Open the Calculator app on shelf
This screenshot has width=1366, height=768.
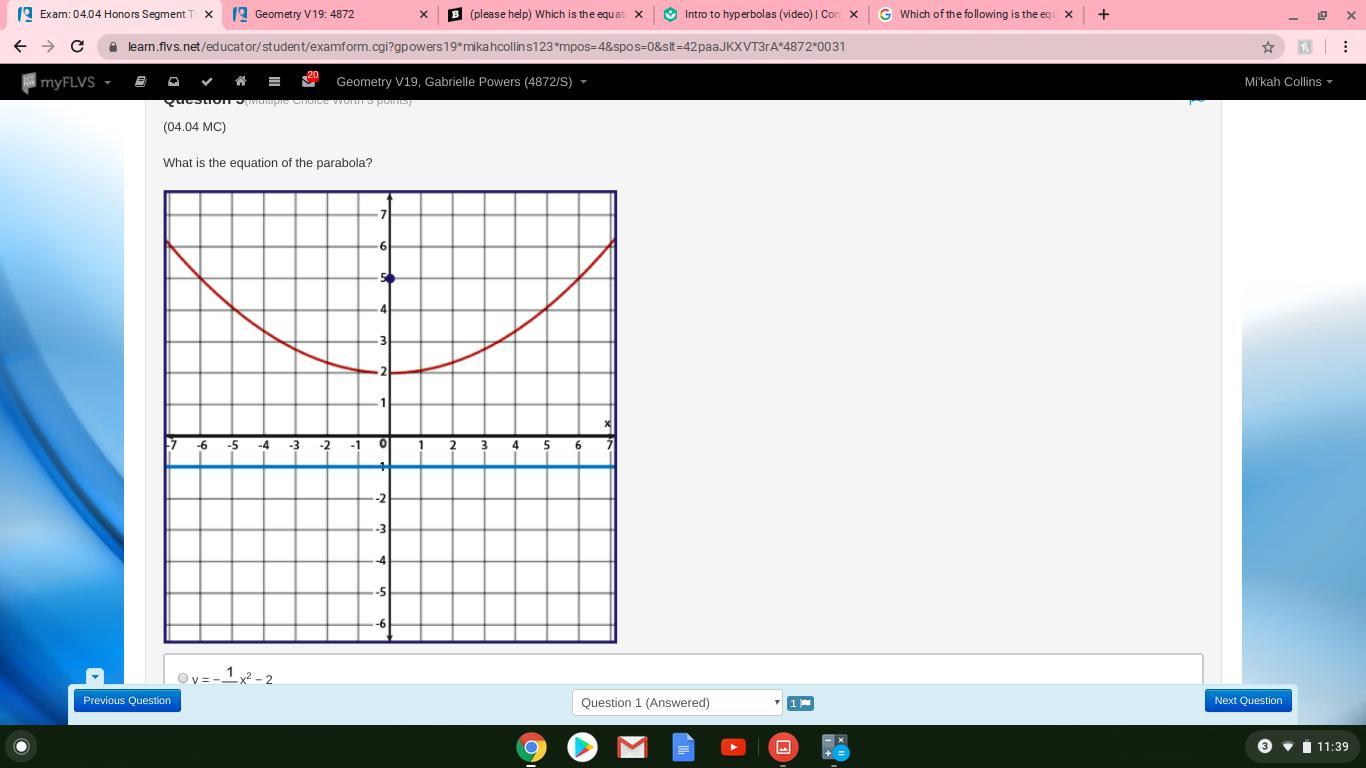click(x=834, y=747)
